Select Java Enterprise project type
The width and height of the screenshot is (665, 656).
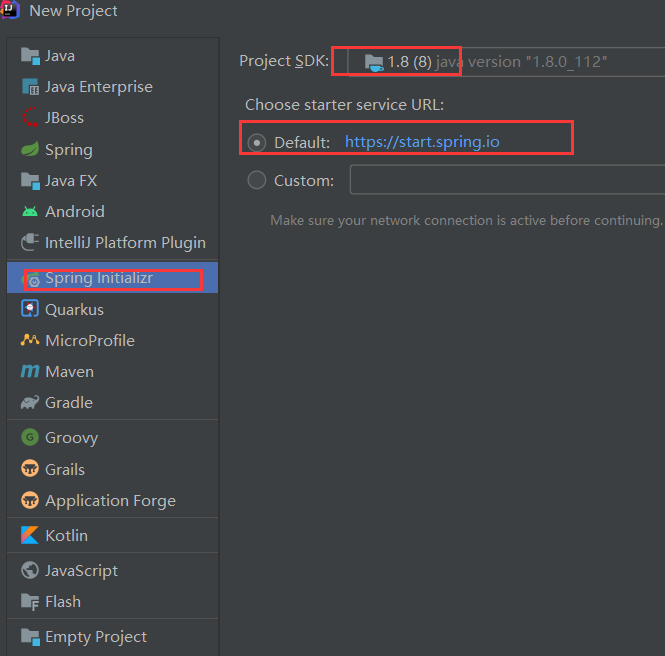96,87
